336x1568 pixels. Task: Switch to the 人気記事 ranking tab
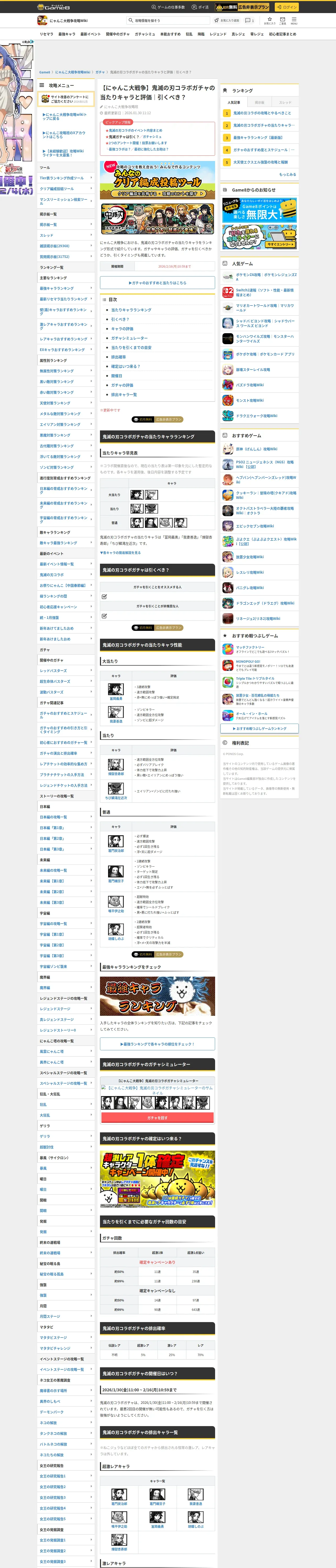pos(234,102)
